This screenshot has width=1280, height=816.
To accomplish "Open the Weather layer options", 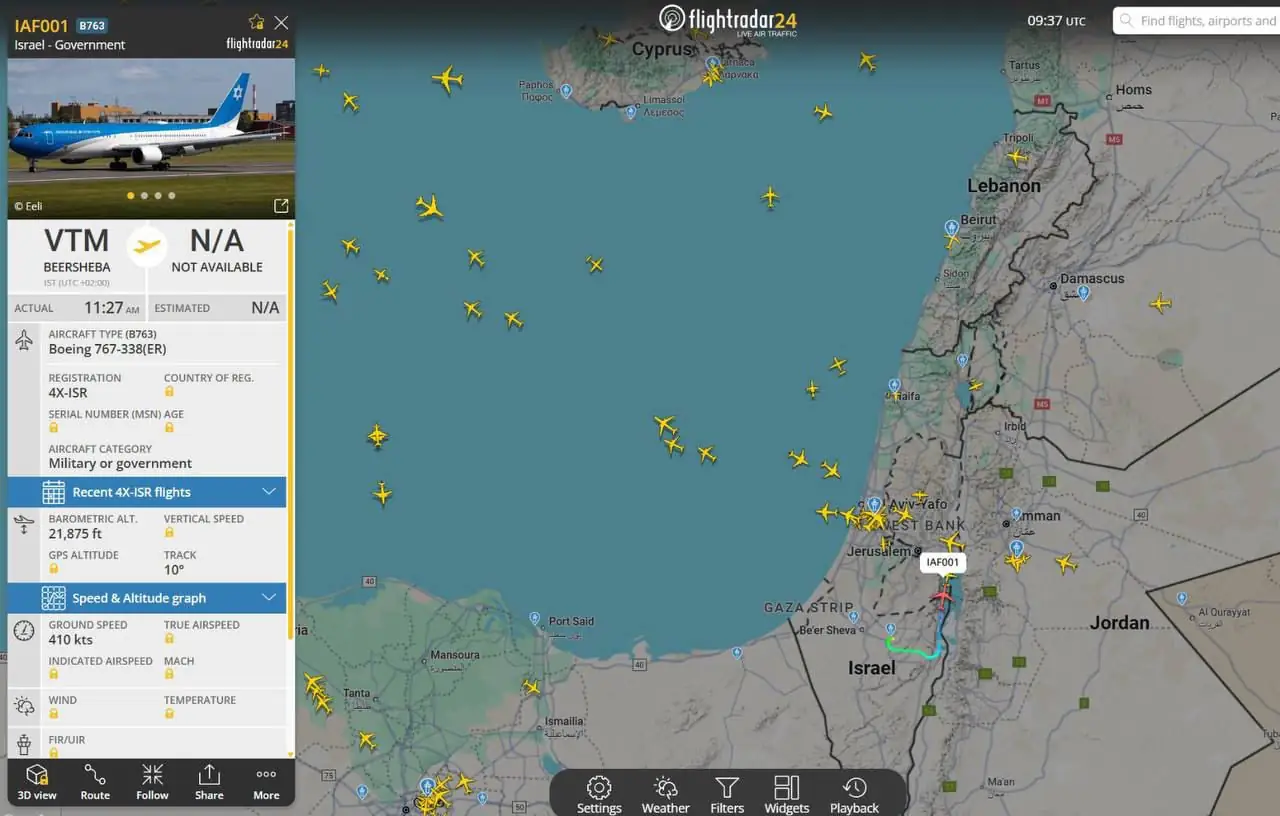I will click(x=665, y=794).
